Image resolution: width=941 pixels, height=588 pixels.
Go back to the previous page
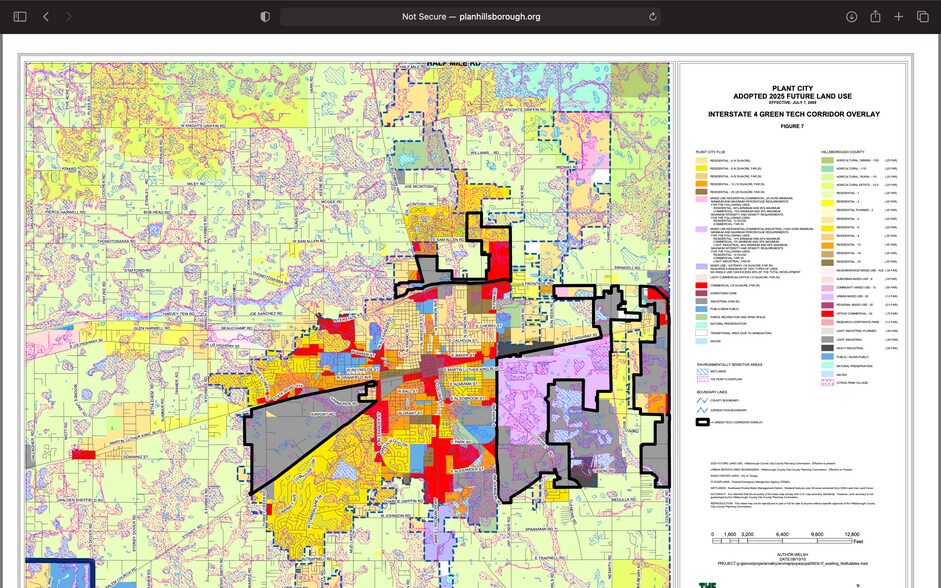[46, 17]
